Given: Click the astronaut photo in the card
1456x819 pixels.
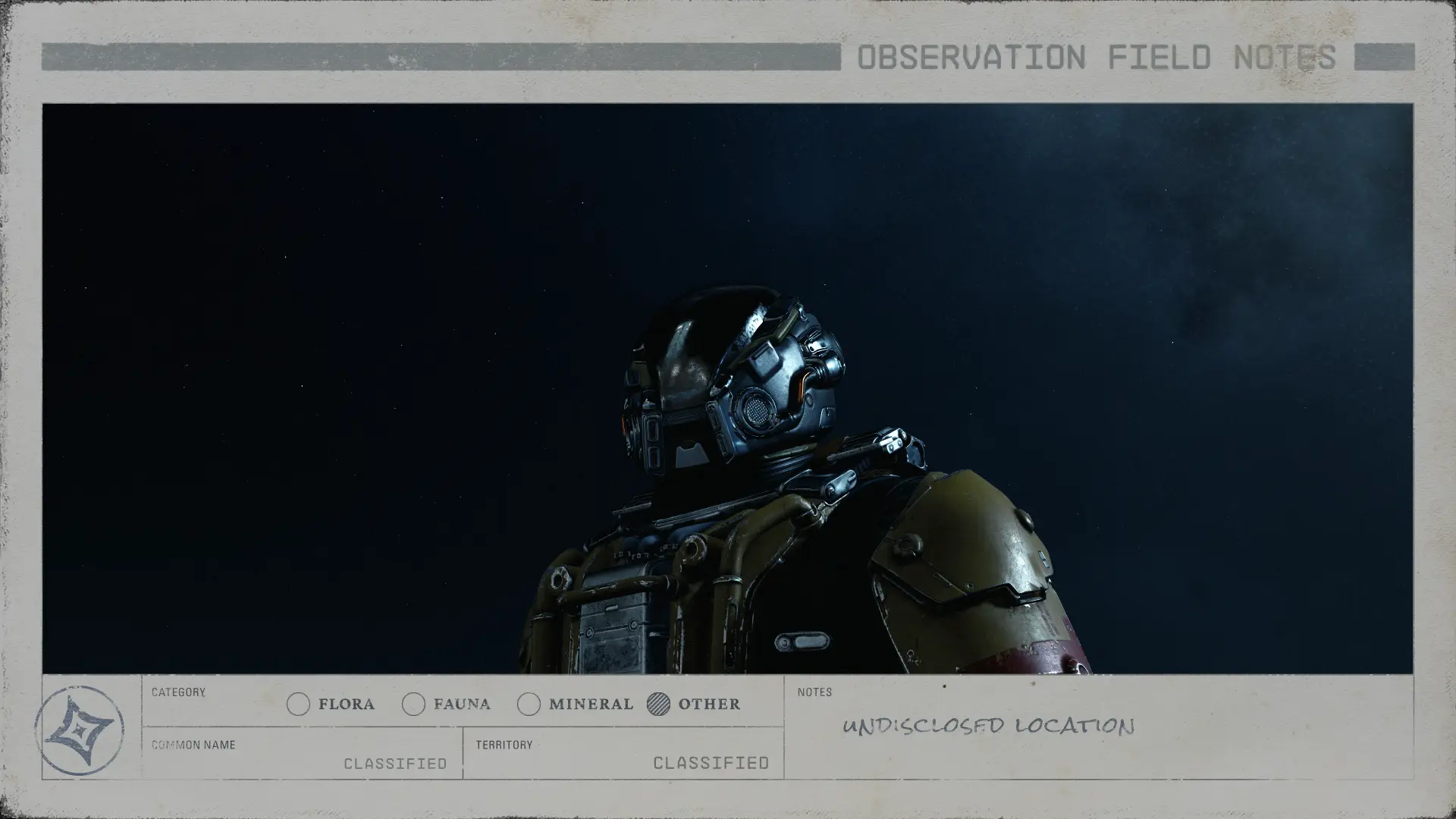Looking at the screenshot, I should coord(727,388).
